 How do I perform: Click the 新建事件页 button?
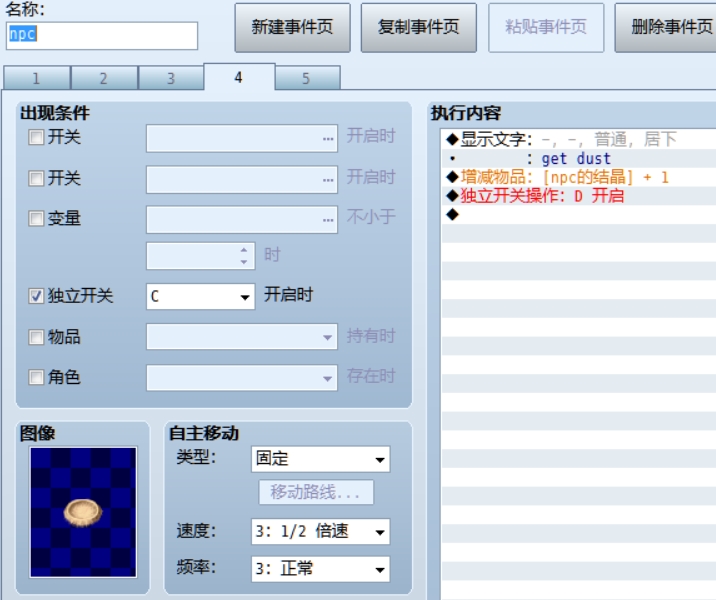click(x=293, y=27)
